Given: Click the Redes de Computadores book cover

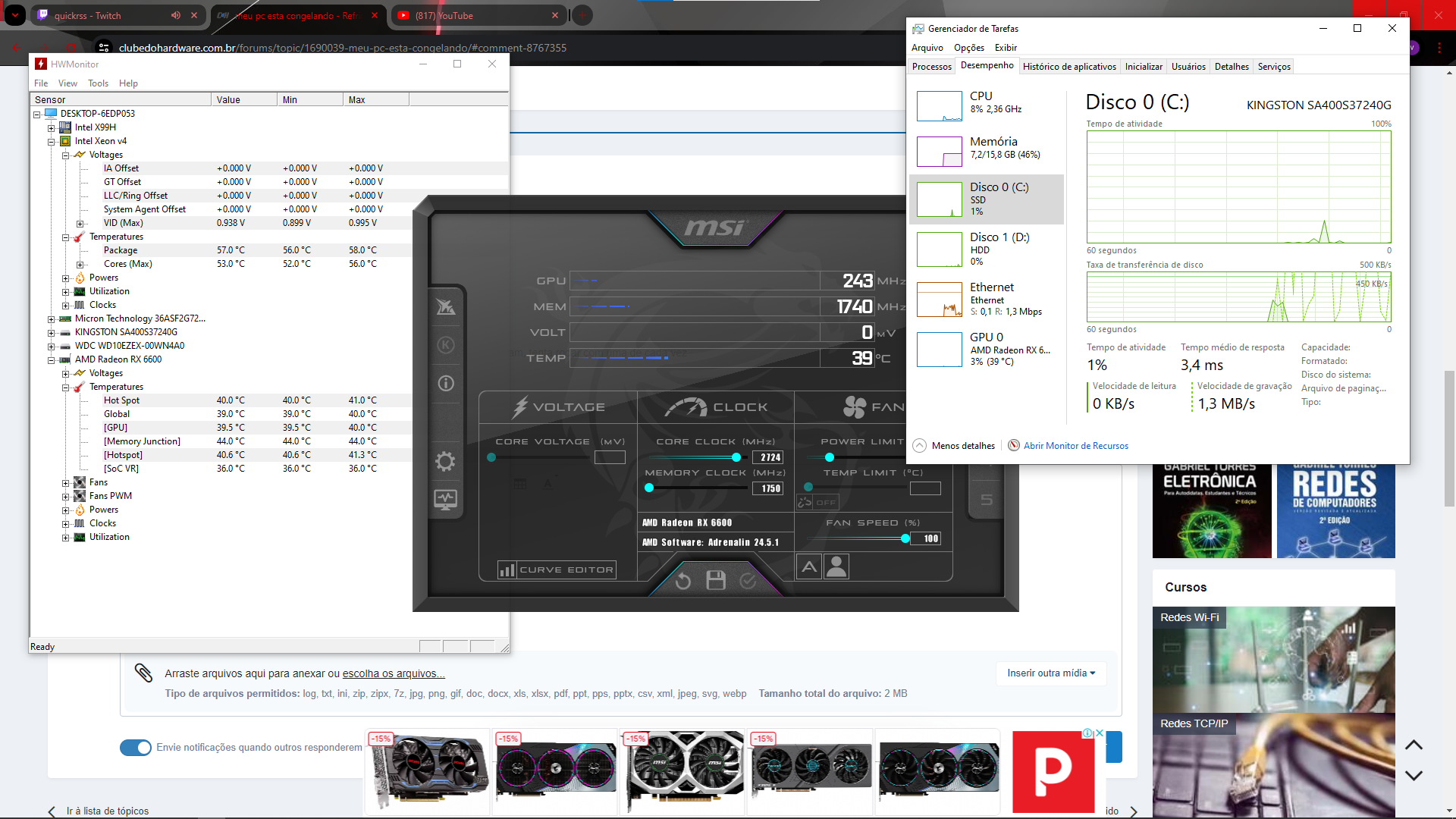Looking at the screenshot, I should click(1335, 512).
